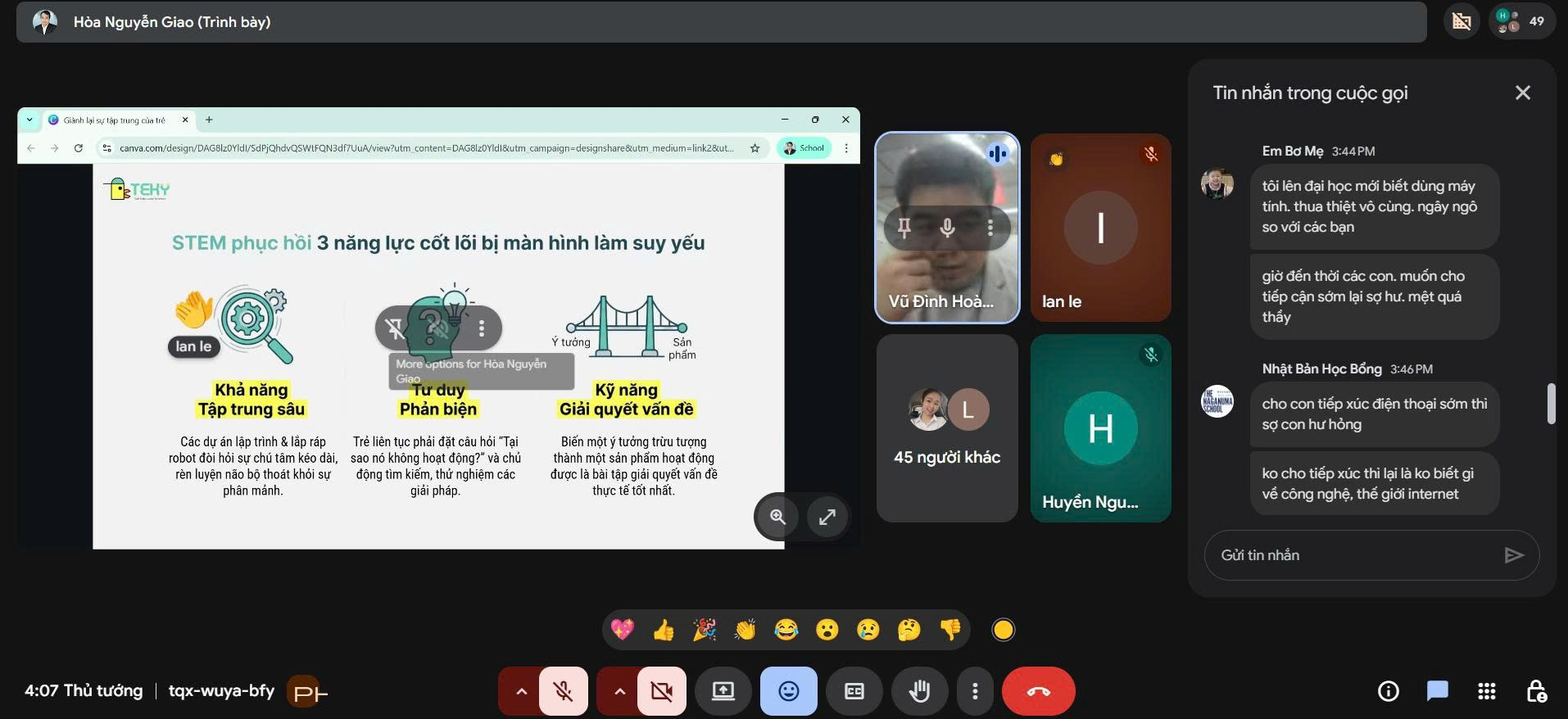
Task: Open the participants count showing 49
Action: [x=1521, y=21]
